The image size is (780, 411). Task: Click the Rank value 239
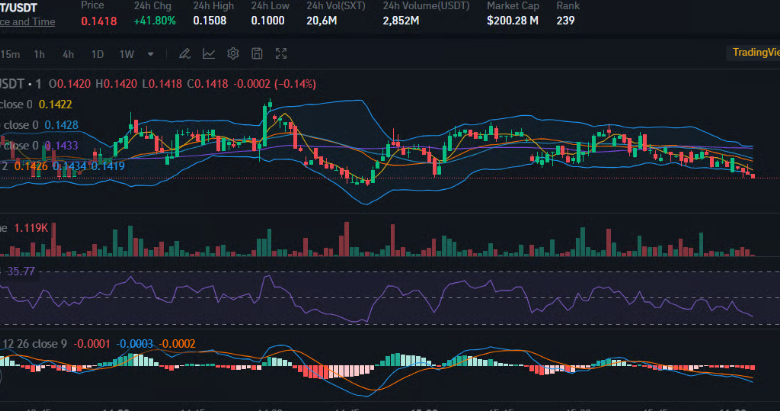[x=566, y=21]
